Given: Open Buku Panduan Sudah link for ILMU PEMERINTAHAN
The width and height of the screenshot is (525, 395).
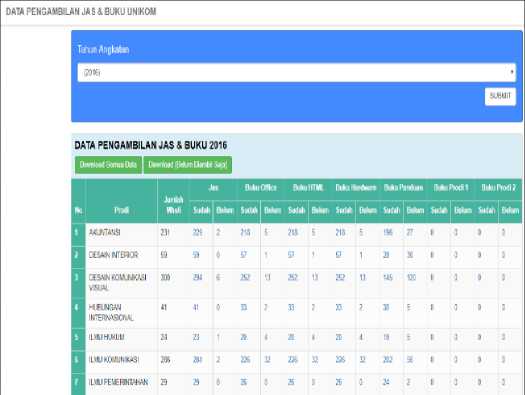Looking at the screenshot, I should [386, 382].
